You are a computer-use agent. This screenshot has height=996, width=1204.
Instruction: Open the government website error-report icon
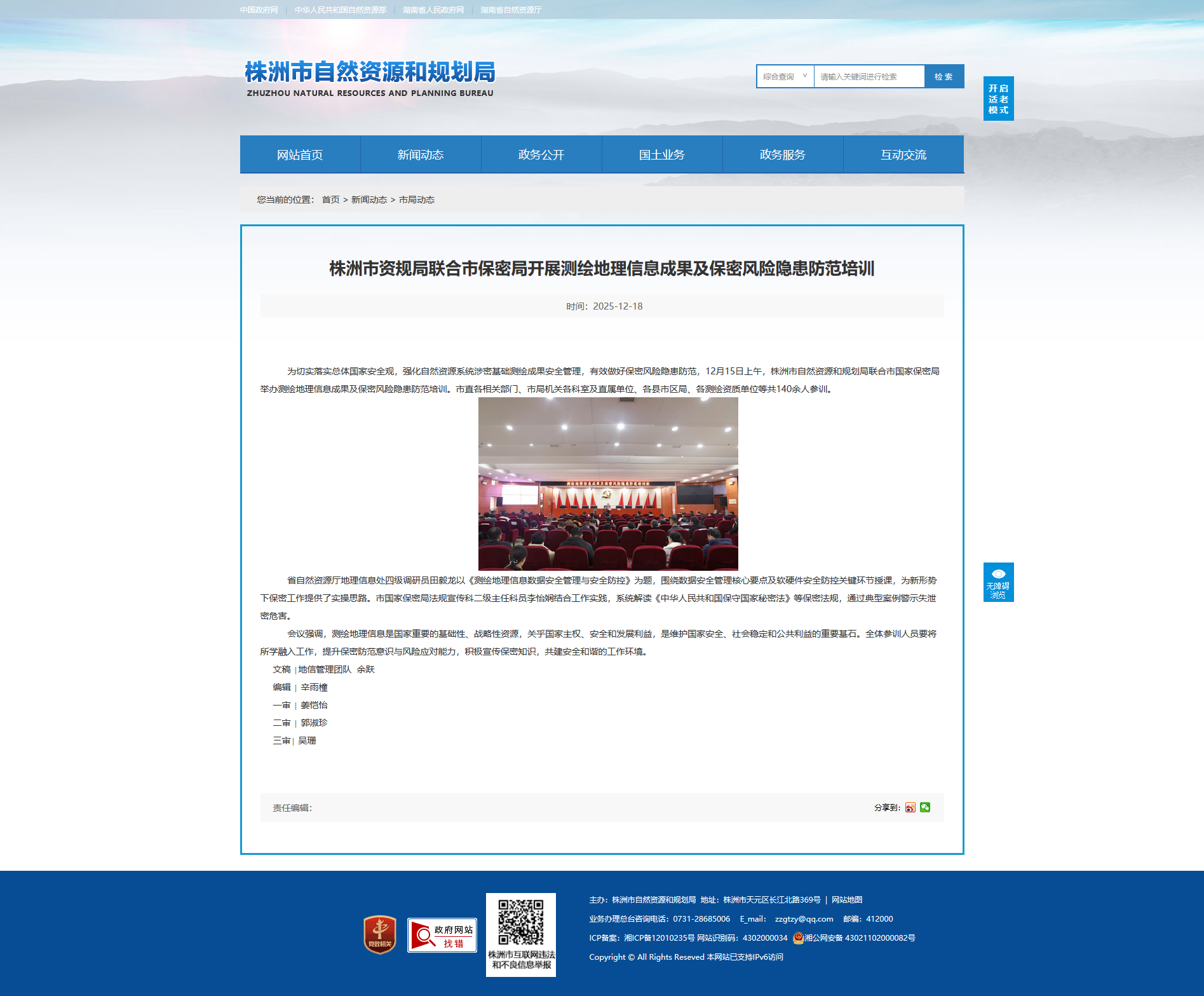click(x=442, y=935)
